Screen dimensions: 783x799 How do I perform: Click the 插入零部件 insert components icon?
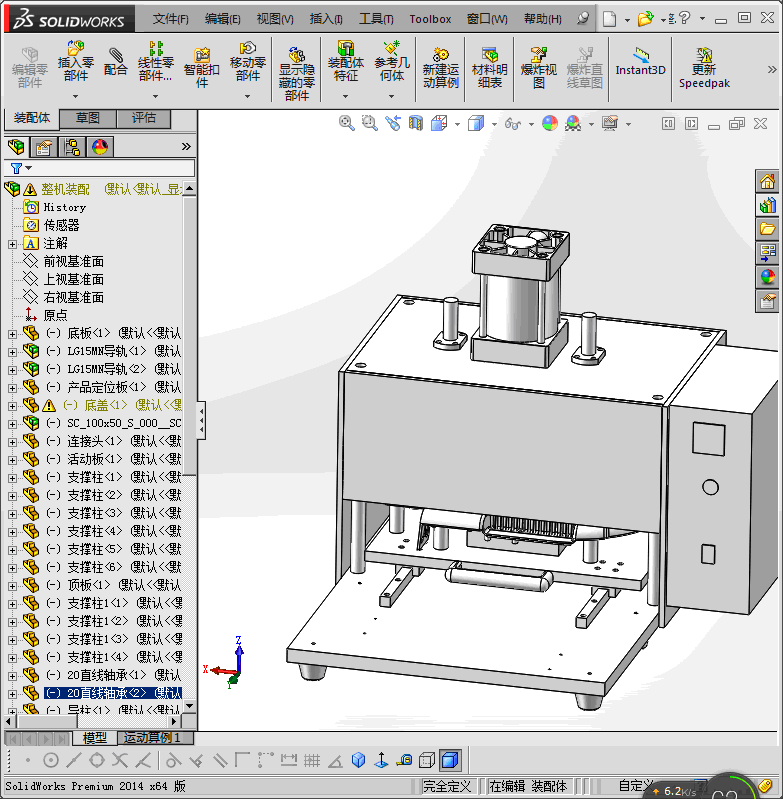(x=75, y=62)
